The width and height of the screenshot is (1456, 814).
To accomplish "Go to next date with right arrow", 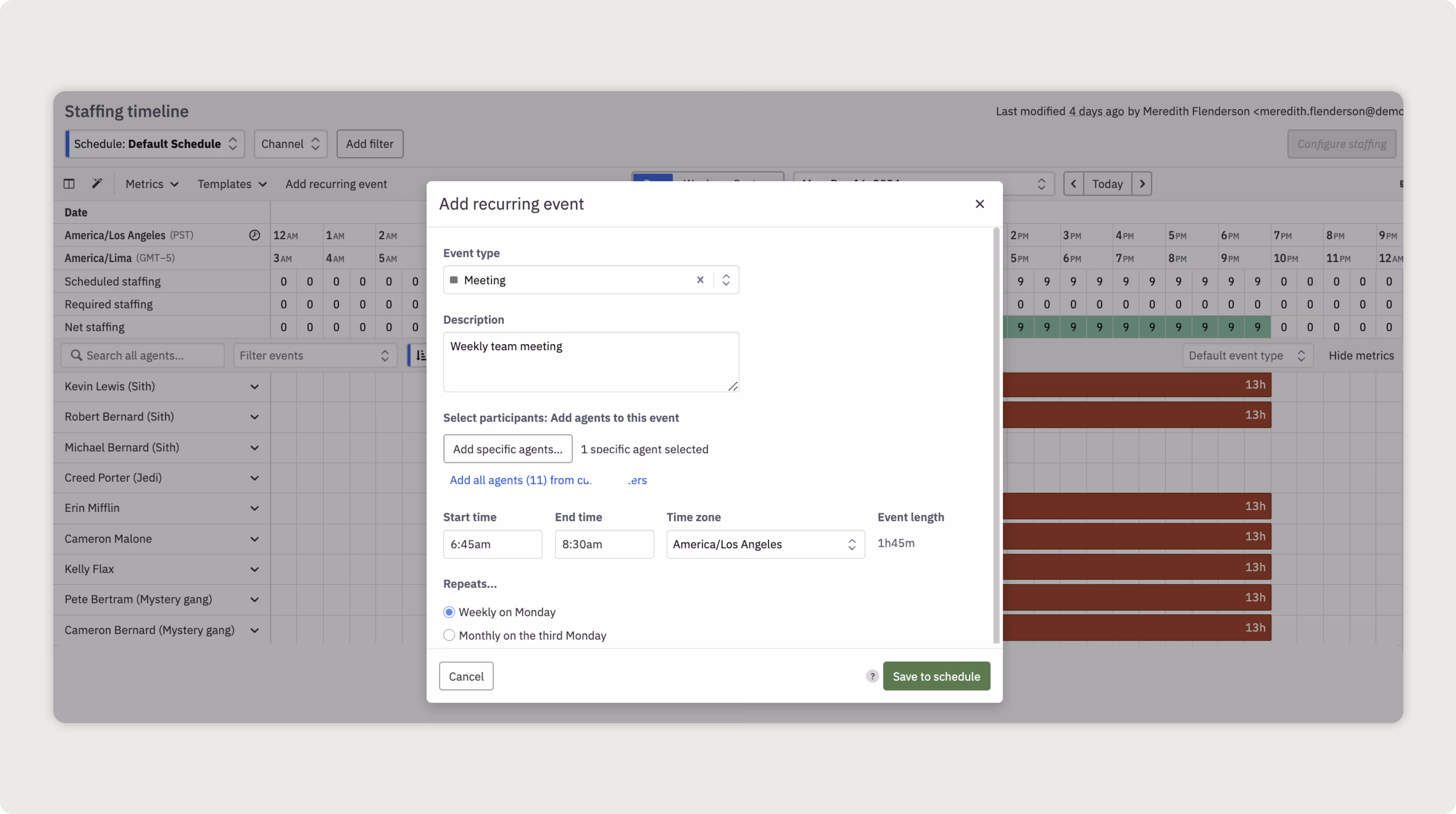I will pos(1142,184).
